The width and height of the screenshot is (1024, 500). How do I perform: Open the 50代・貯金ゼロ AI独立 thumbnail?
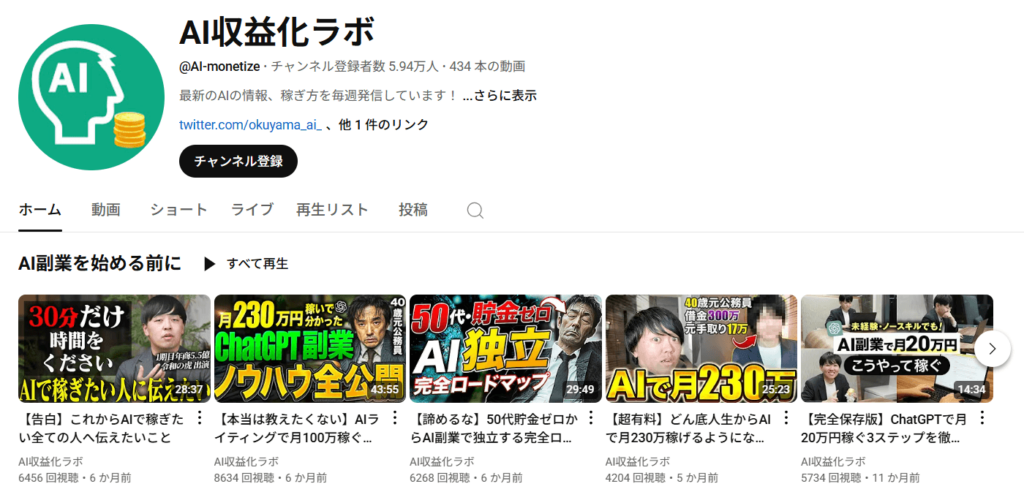pyautogui.click(x=506, y=349)
